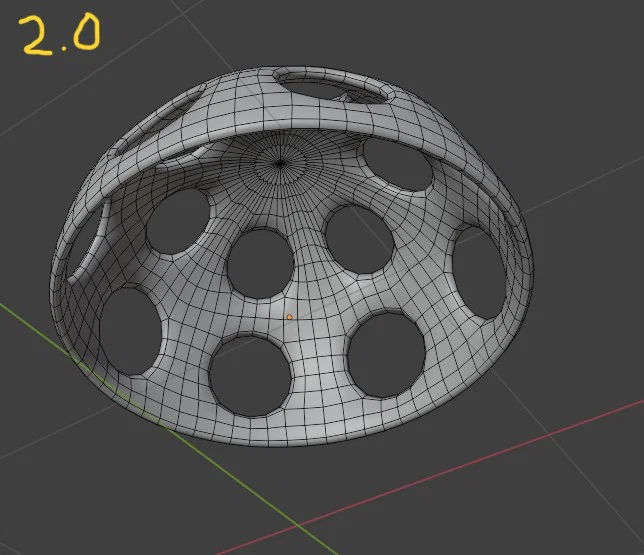Click the large oval slot on the dome's top rim
This screenshot has height=555, width=644.
pyautogui.click(x=334, y=85)
